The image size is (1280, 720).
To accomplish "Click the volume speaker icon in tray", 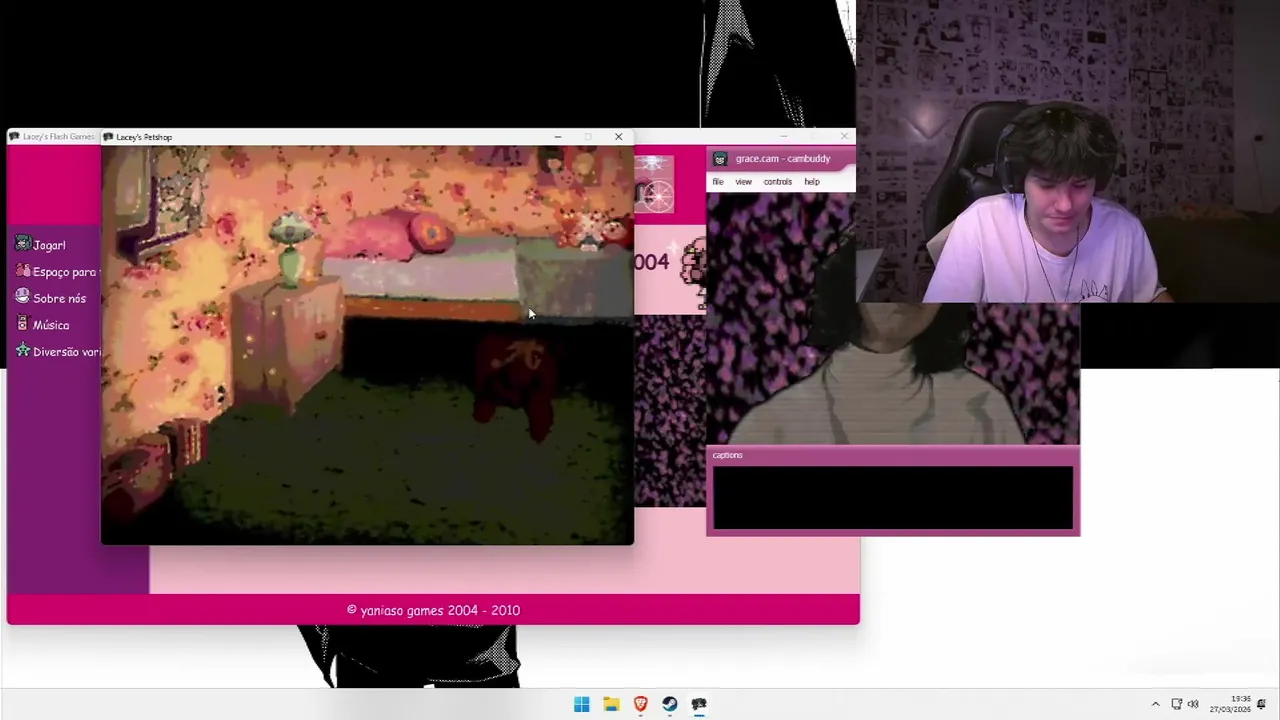I will click(x=1193, y=704).
